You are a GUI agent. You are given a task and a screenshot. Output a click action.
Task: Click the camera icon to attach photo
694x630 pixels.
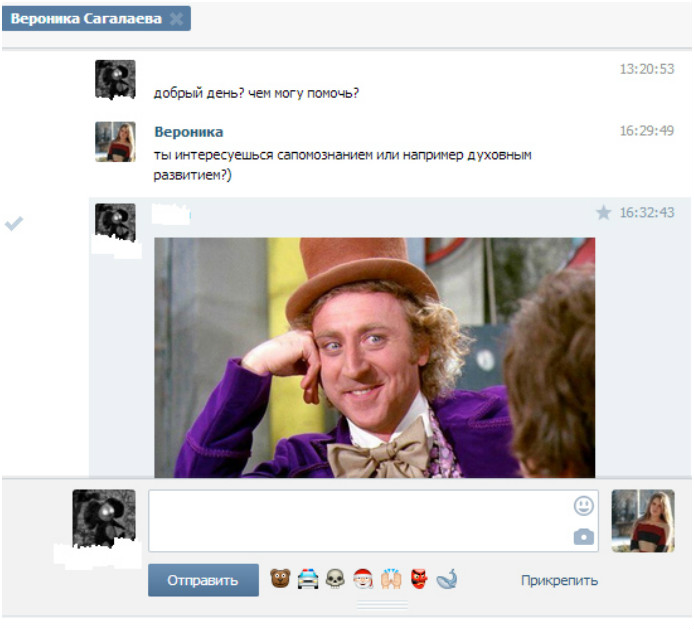(x=584, y=537)
